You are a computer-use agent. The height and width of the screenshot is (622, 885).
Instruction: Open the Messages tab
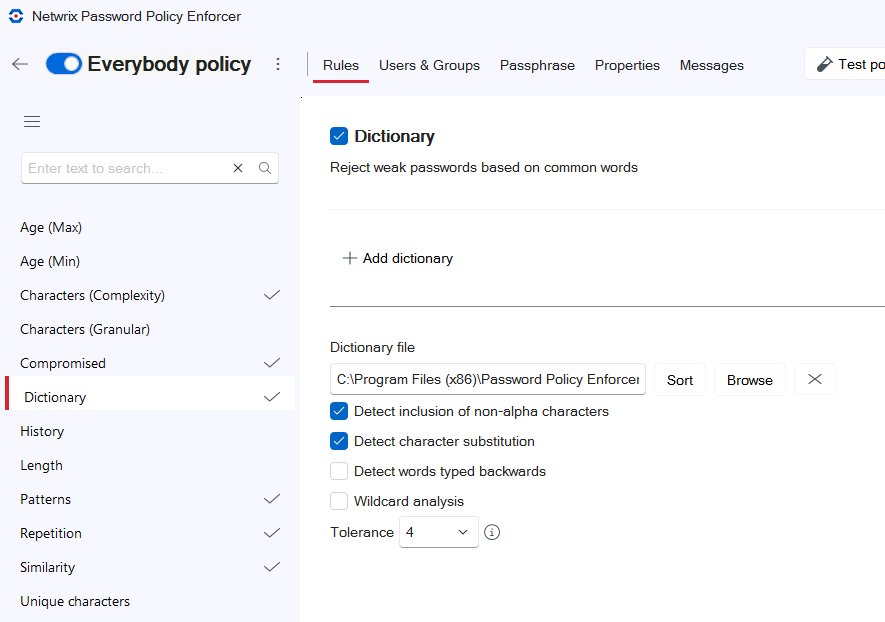[x=712, y=65]
